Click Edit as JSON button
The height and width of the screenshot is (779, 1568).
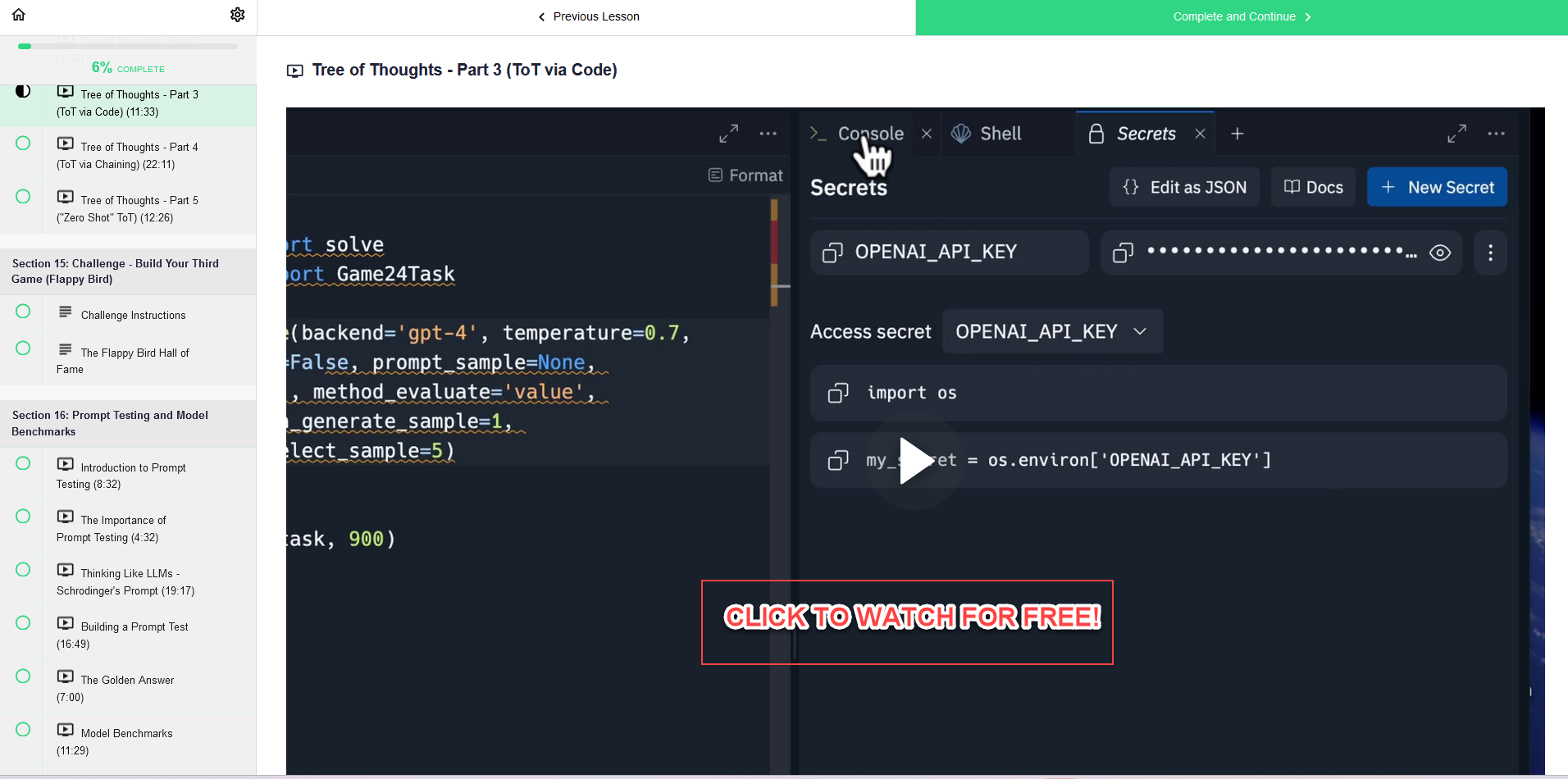tap(1185, 187)
